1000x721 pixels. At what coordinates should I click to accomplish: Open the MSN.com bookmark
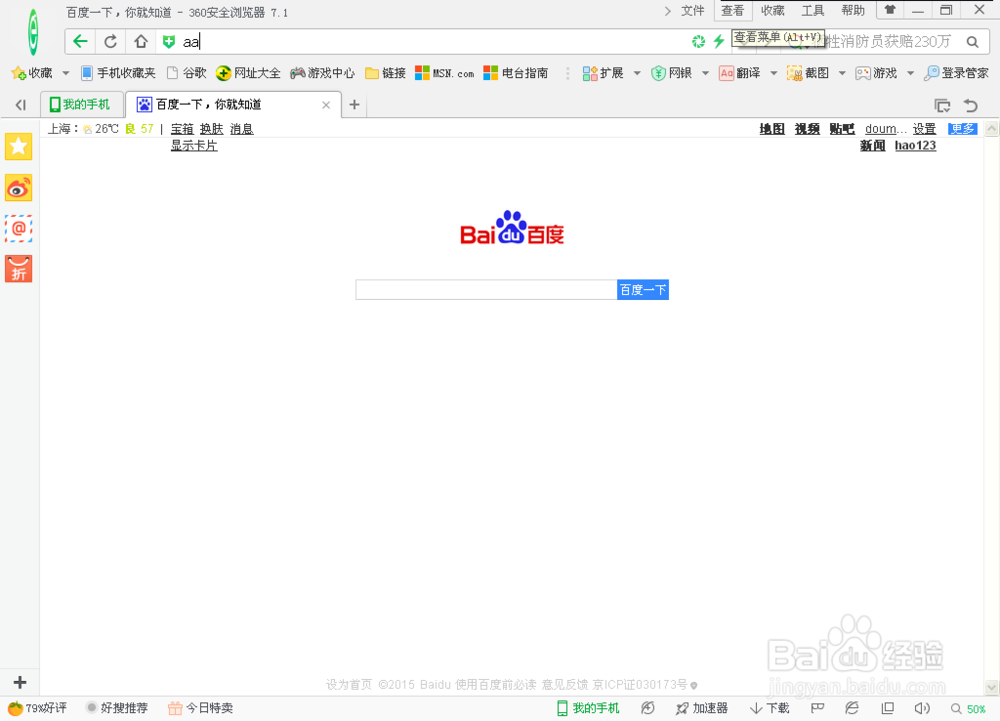coord(445,73)
